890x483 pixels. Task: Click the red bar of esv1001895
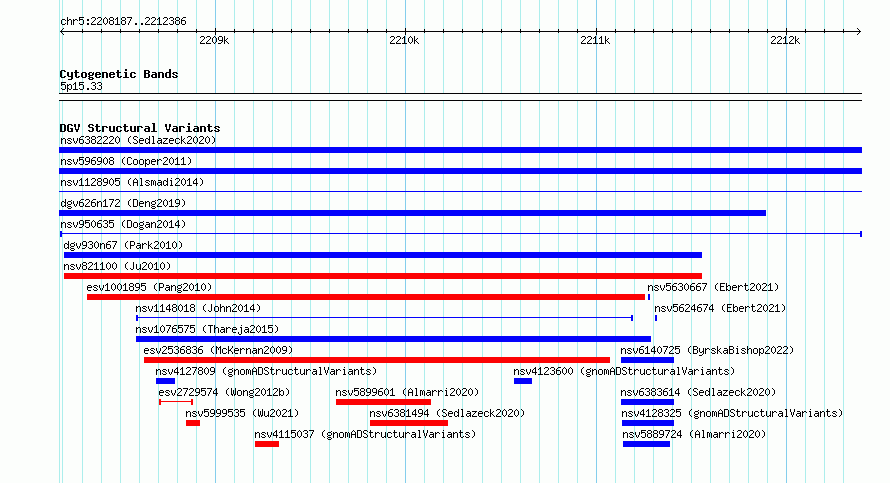pyautogui.click(x=366, y=297)
